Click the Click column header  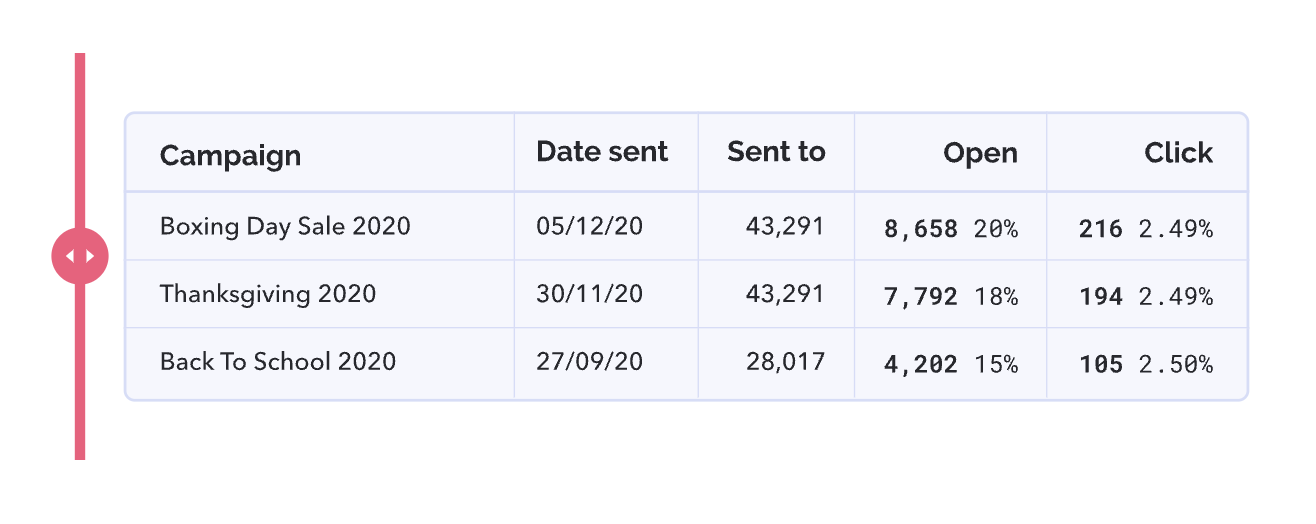coord(1179,153)
